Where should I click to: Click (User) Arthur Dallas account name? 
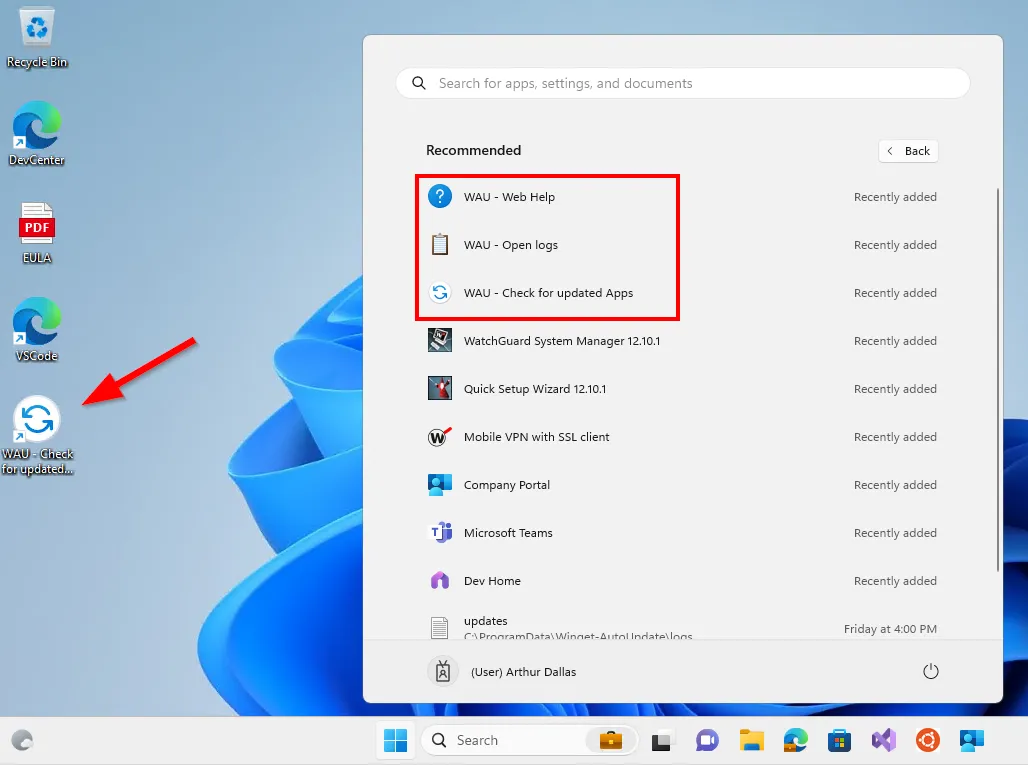(523, 672)
